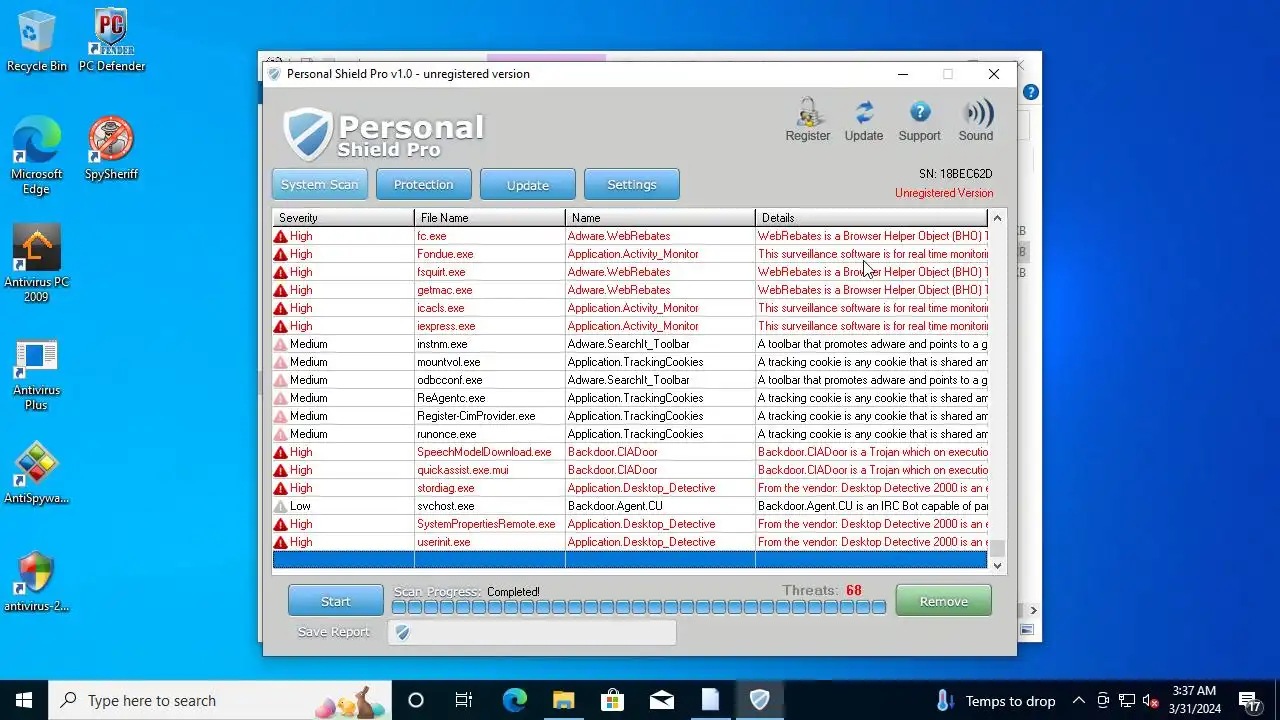Viewport: 1280px width, 720px height.
Task: Select the fsquirt.exe row
Action: (630, 272)
